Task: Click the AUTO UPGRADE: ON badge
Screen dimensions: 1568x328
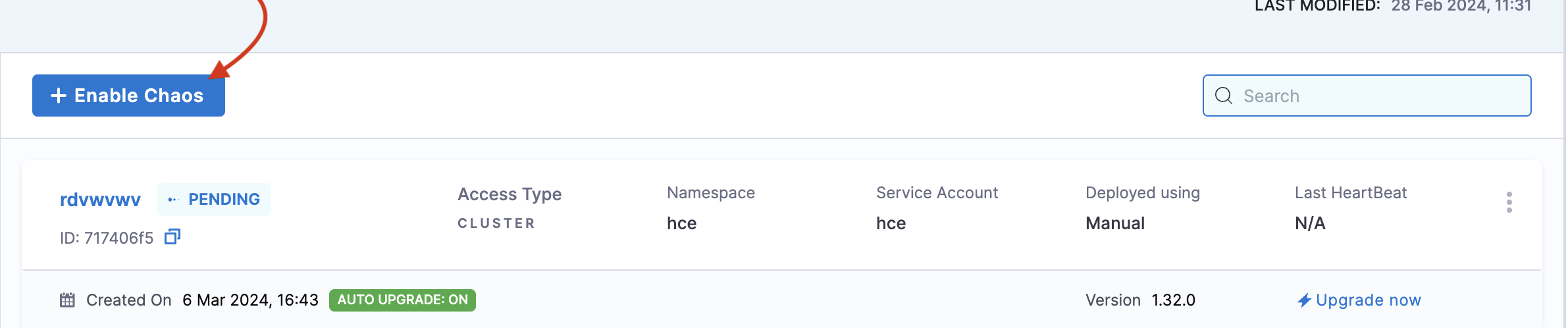Action: click(x=402, y=300)
